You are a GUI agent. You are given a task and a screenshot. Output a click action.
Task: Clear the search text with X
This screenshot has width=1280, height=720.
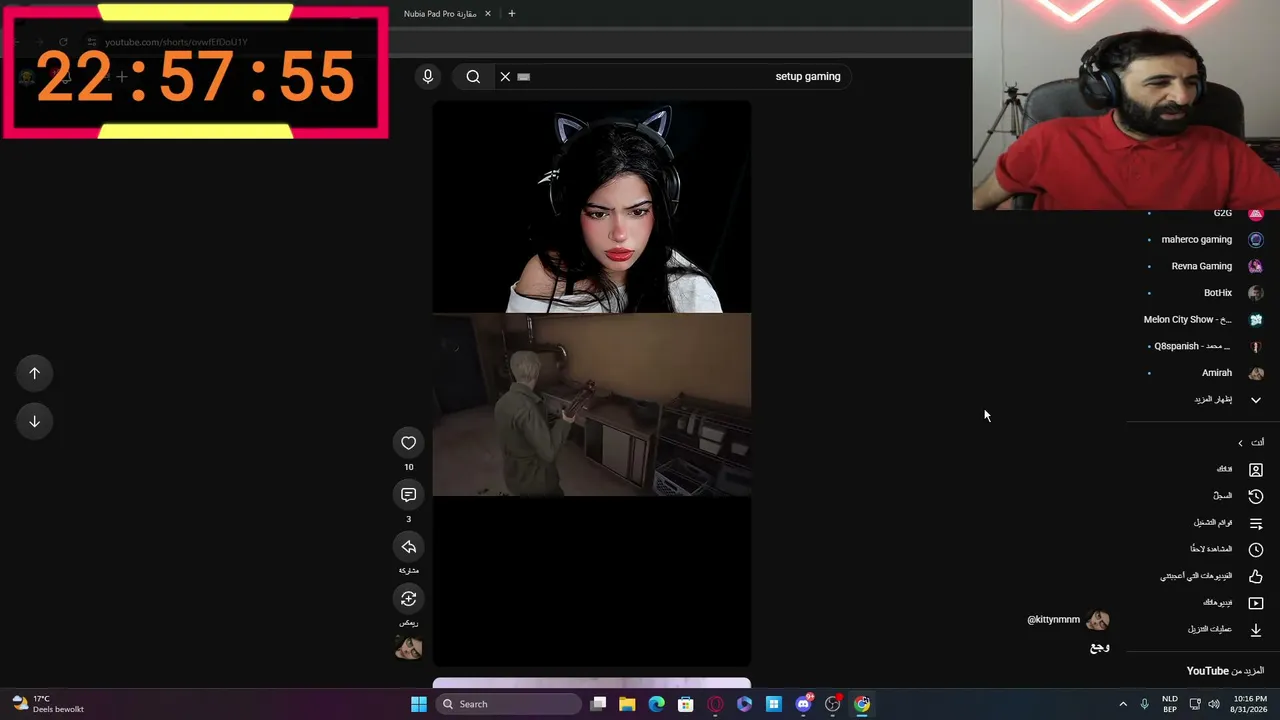tap(505, 76)
